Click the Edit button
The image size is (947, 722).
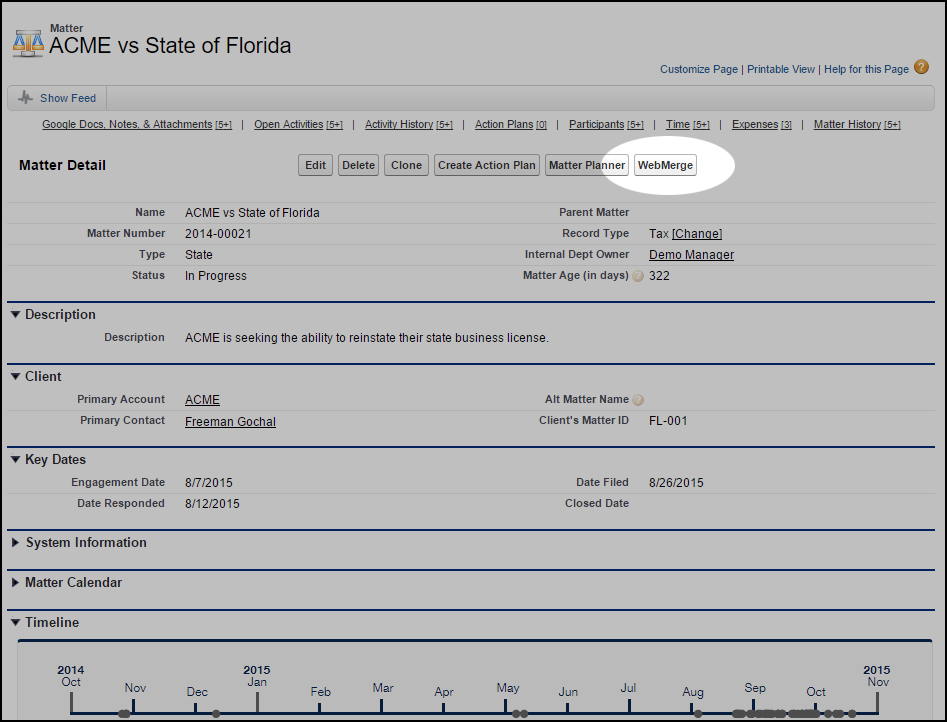tap(315, 165)
